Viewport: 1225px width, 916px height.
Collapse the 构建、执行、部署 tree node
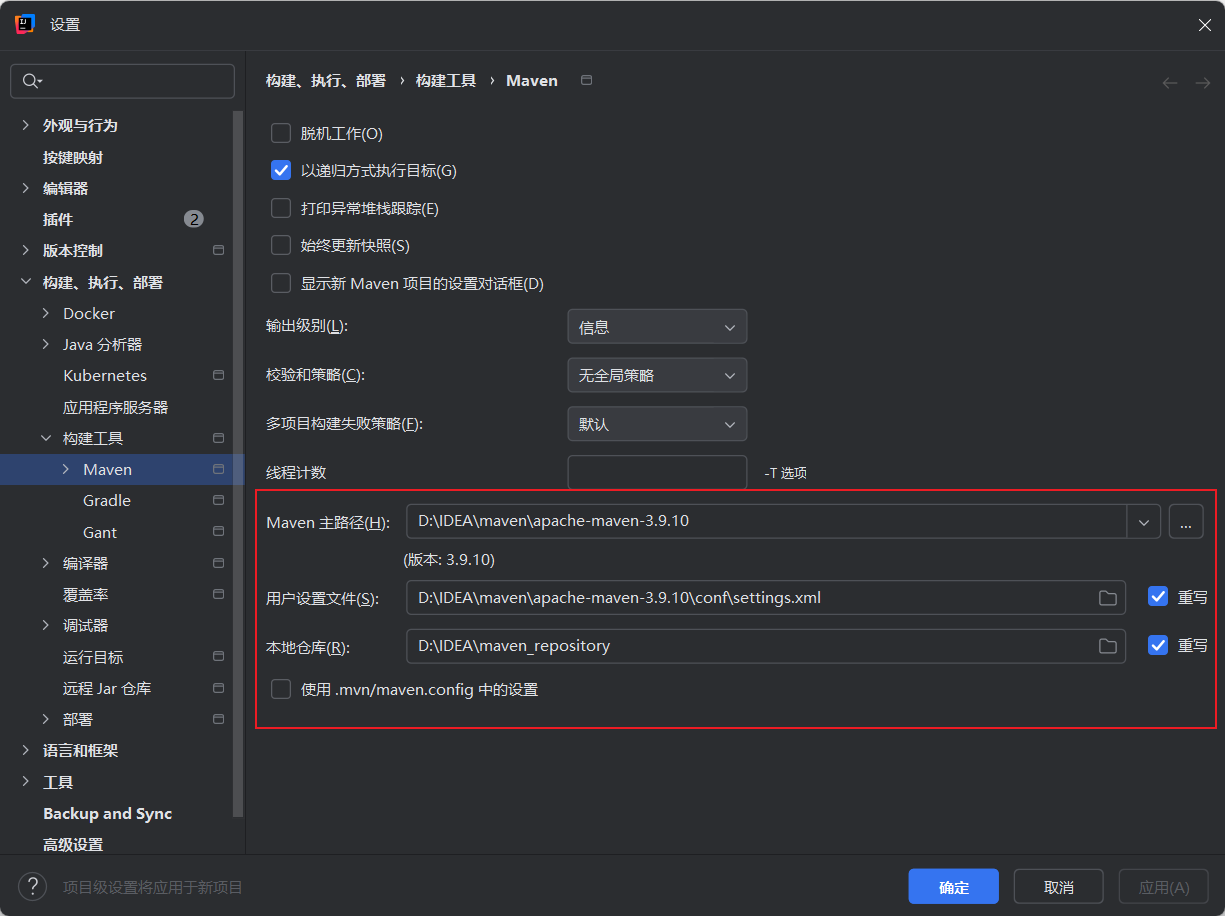(26, 282)
